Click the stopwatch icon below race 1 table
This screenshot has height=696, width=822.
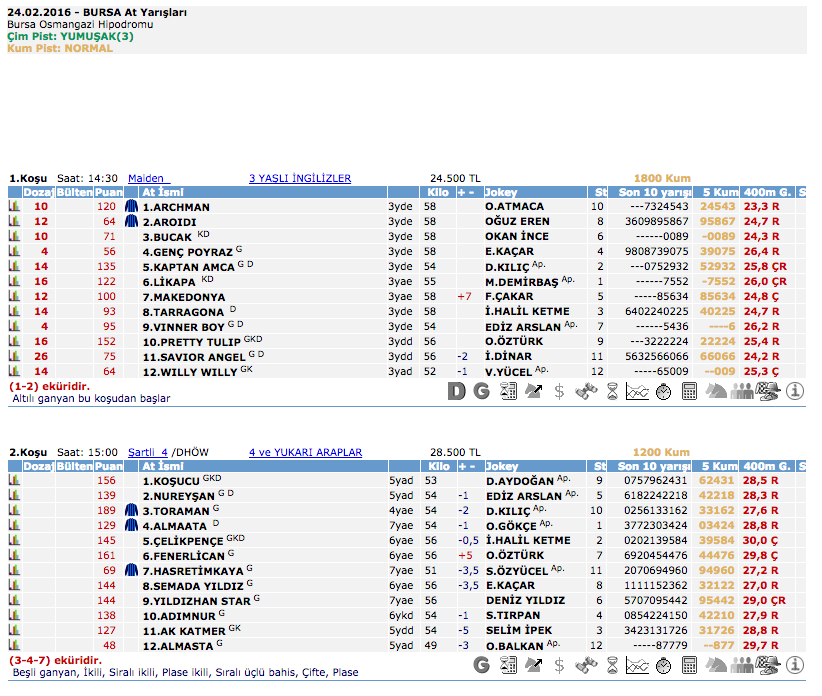[664, 390]
